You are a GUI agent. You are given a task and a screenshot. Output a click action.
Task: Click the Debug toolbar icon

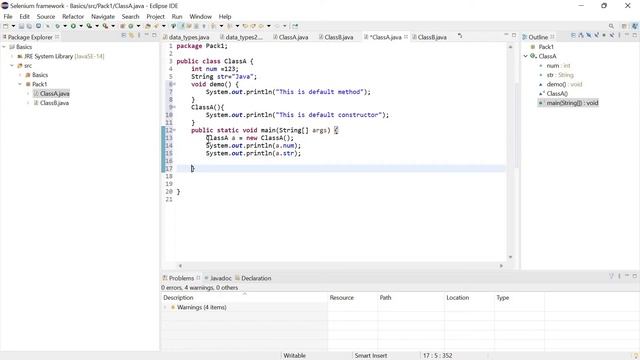[x=57, y=26]
